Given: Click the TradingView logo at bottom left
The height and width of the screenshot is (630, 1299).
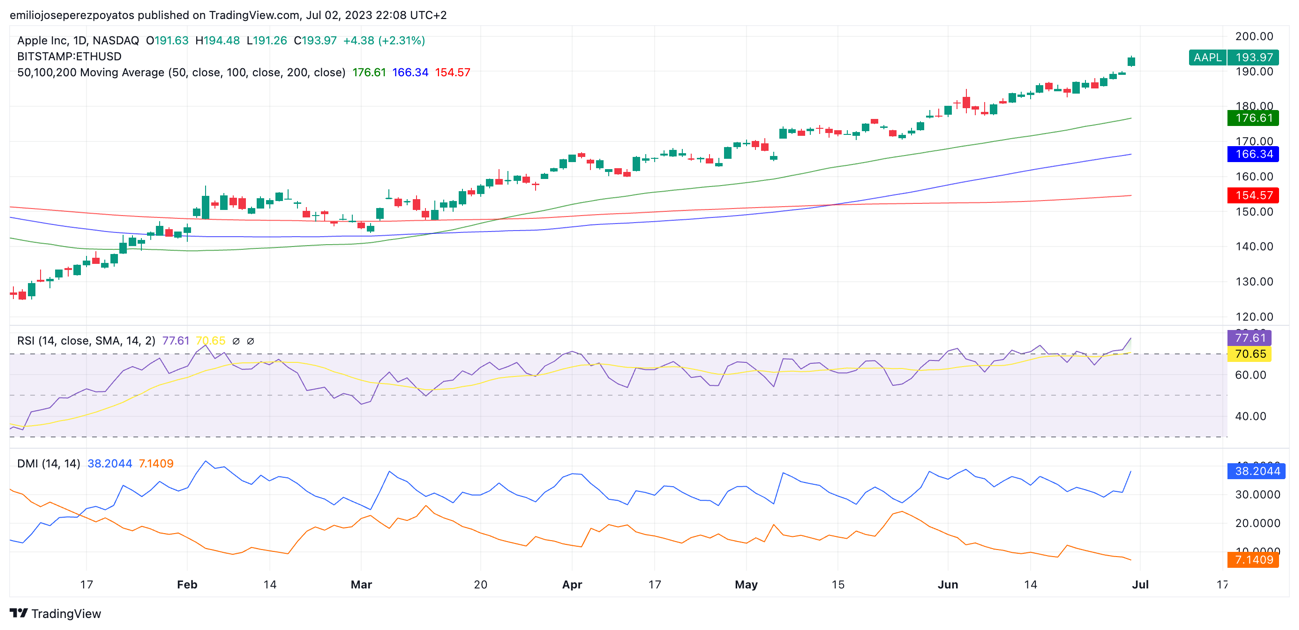Looking at the screenshot, I should [55, 613].
